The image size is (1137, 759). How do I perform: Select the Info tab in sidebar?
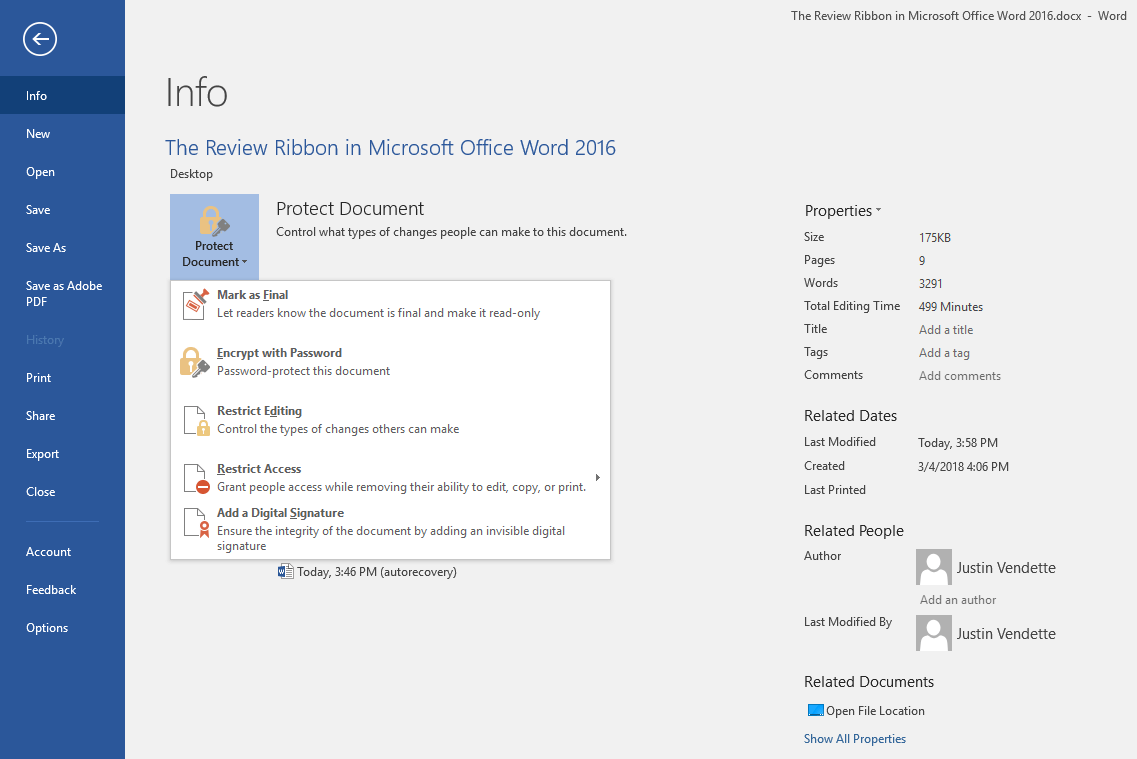pos(62,95)
